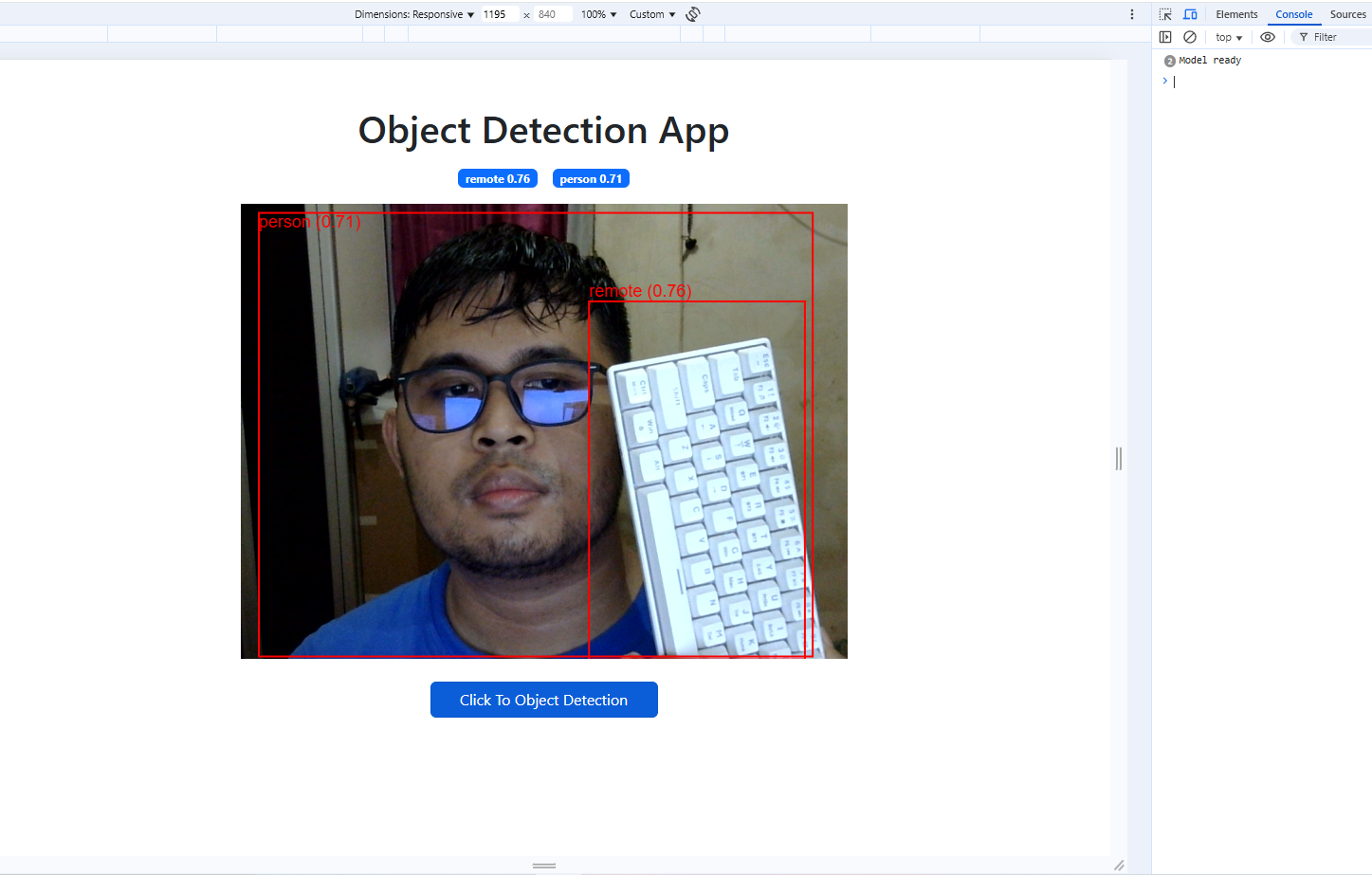The image size is (1372, 875).
Task: Open the top JavaScript context selector
Action: click(1228, 37)
